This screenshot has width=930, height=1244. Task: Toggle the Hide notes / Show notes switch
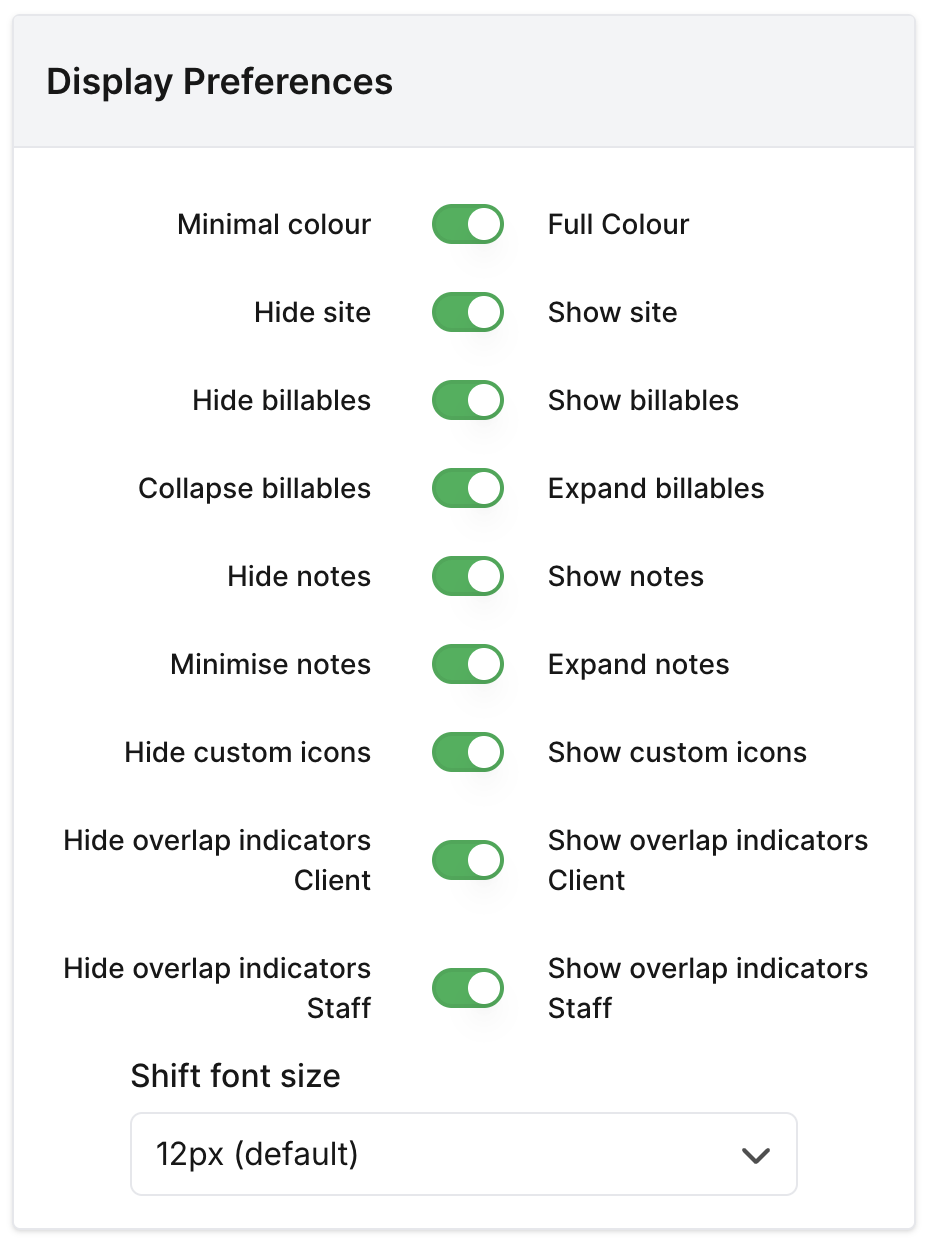tap(467, 577)
